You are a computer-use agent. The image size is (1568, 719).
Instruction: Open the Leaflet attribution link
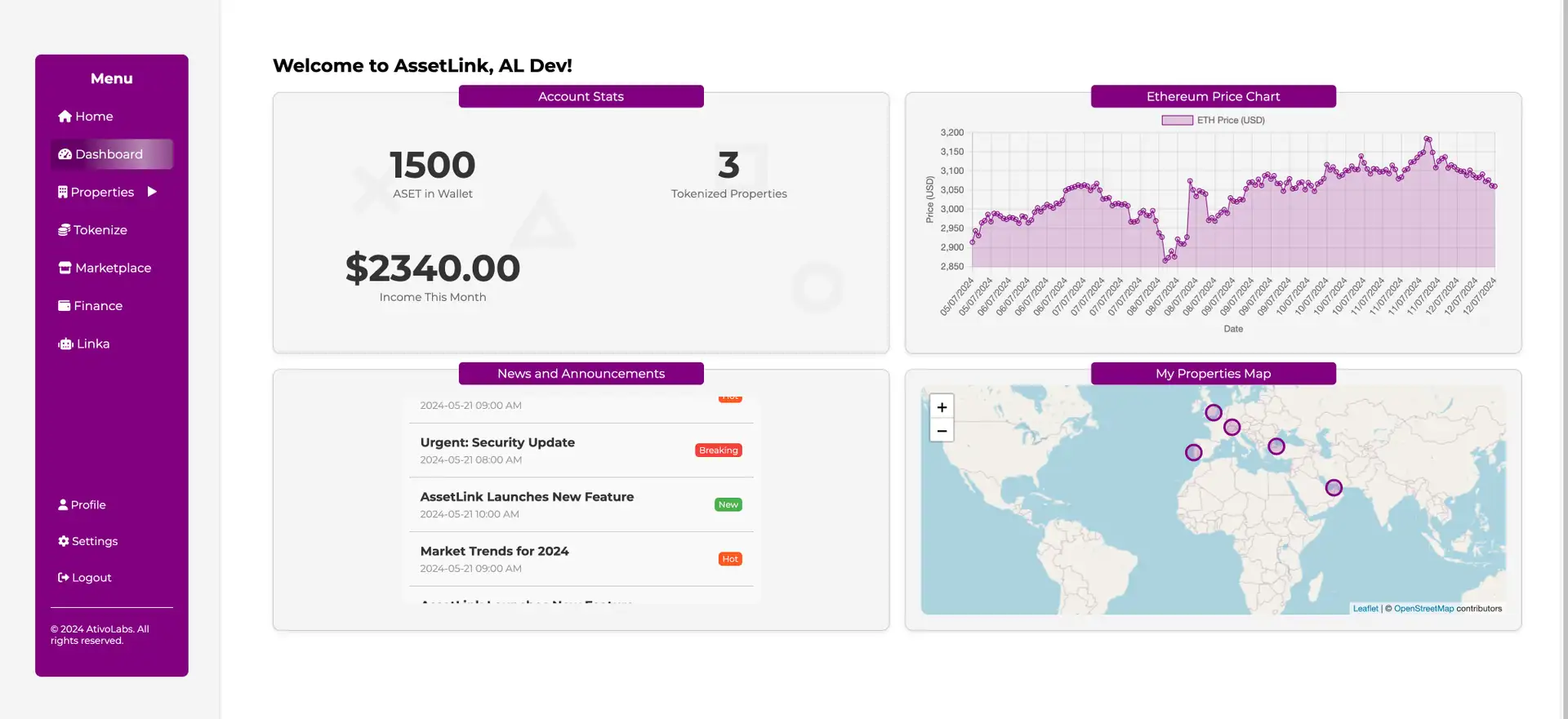1365,609
